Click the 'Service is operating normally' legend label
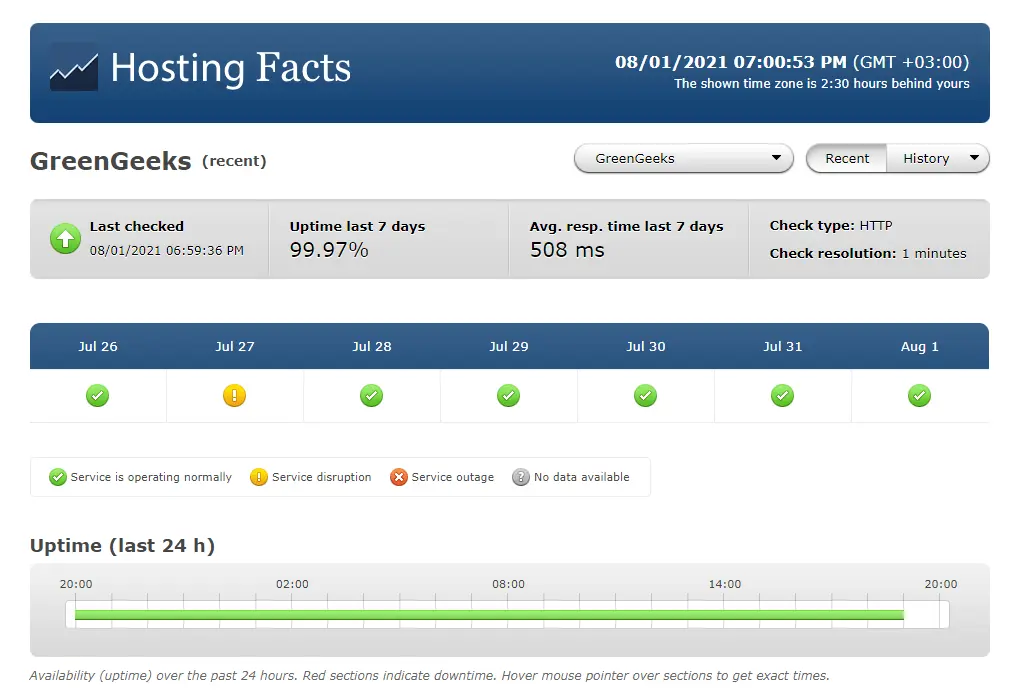 [151, 477]
